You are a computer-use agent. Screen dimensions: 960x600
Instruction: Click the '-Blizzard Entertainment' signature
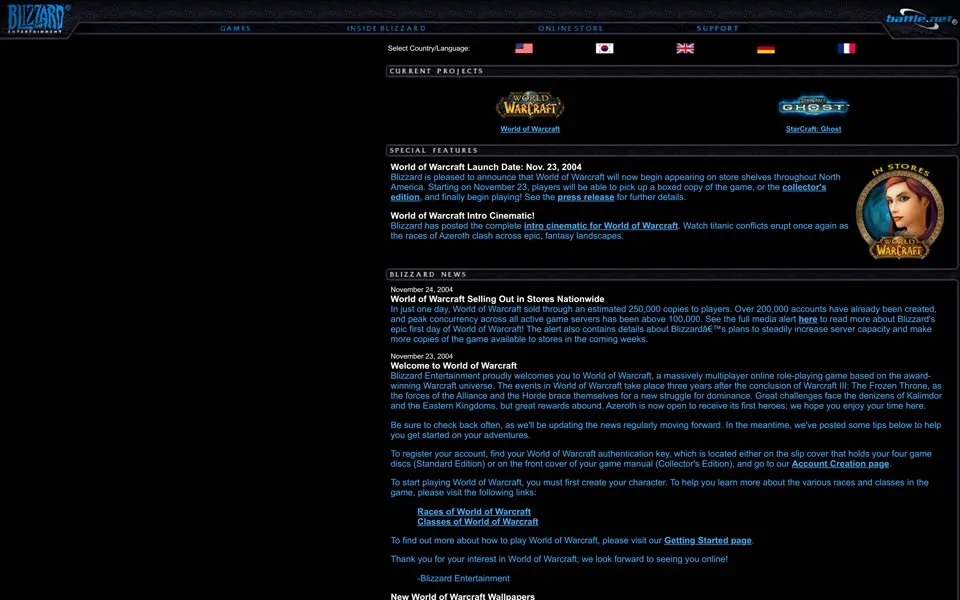tap(463, 579)
